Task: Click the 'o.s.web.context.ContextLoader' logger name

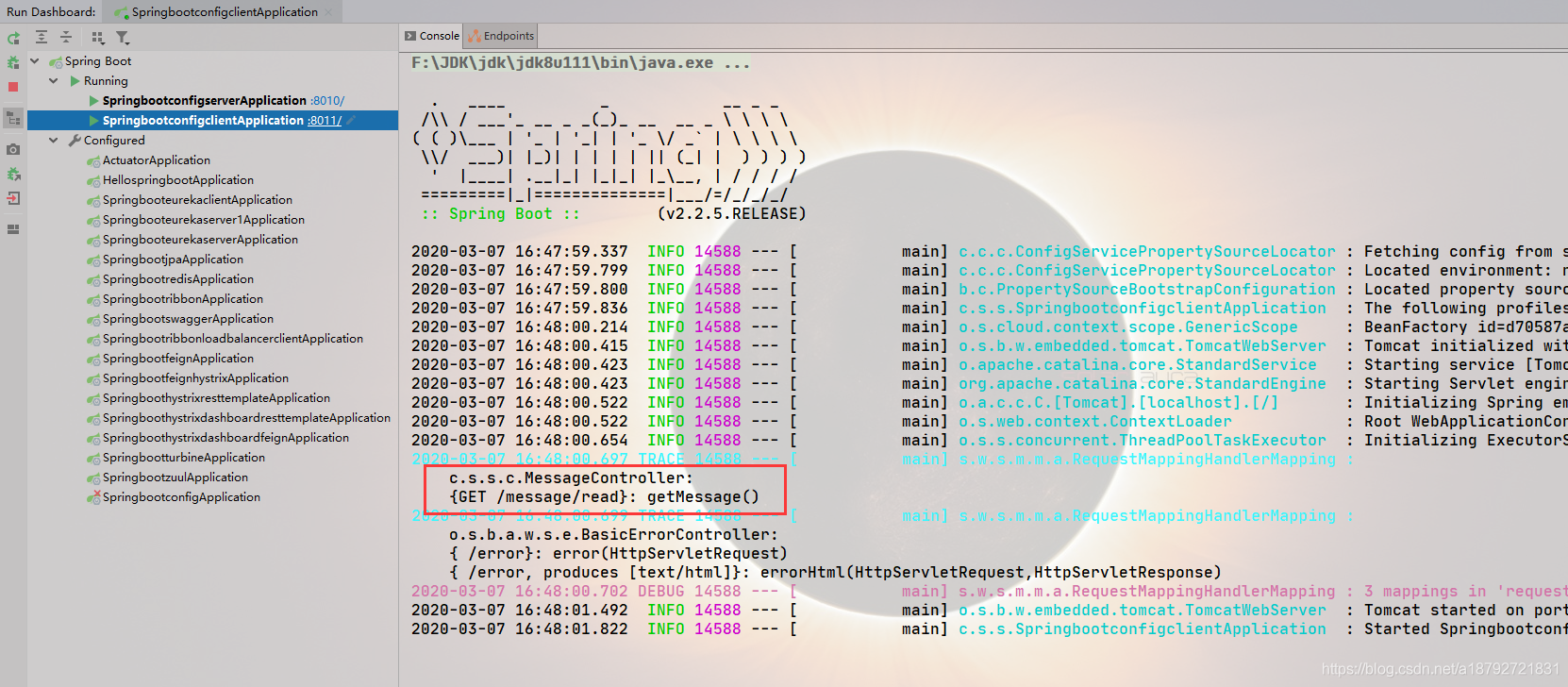Action: 1095,422
